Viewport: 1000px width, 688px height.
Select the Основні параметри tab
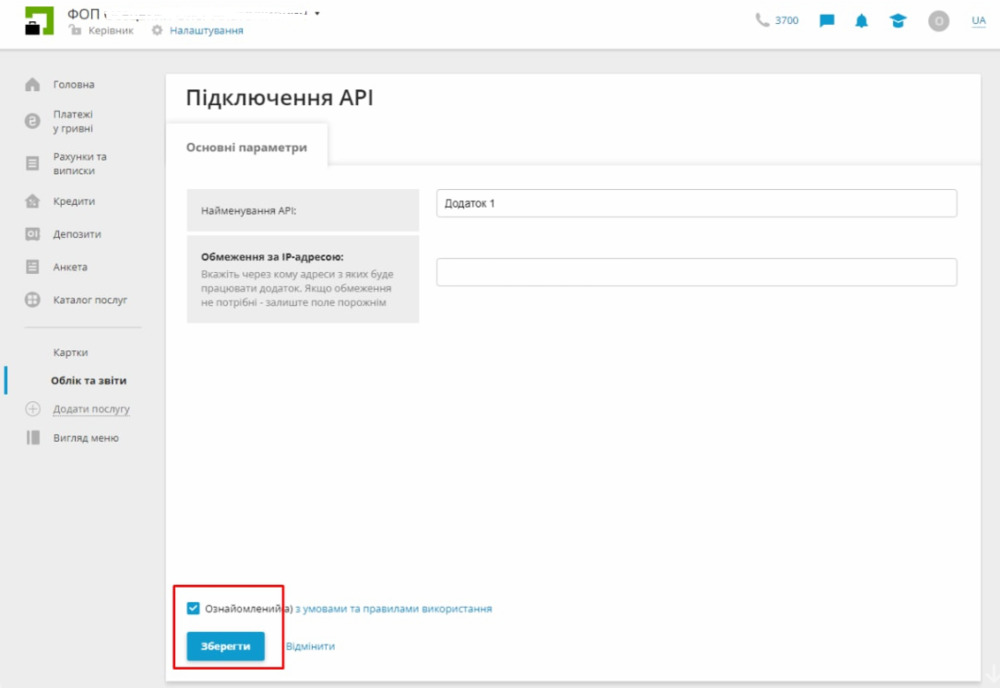pos(246,147)
